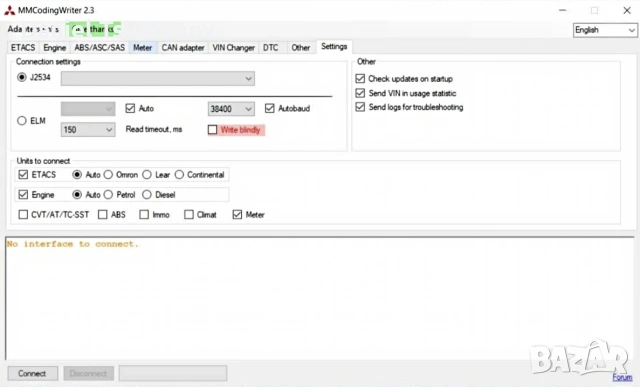
Task: Open the Forum link
Action: point(622,378)
